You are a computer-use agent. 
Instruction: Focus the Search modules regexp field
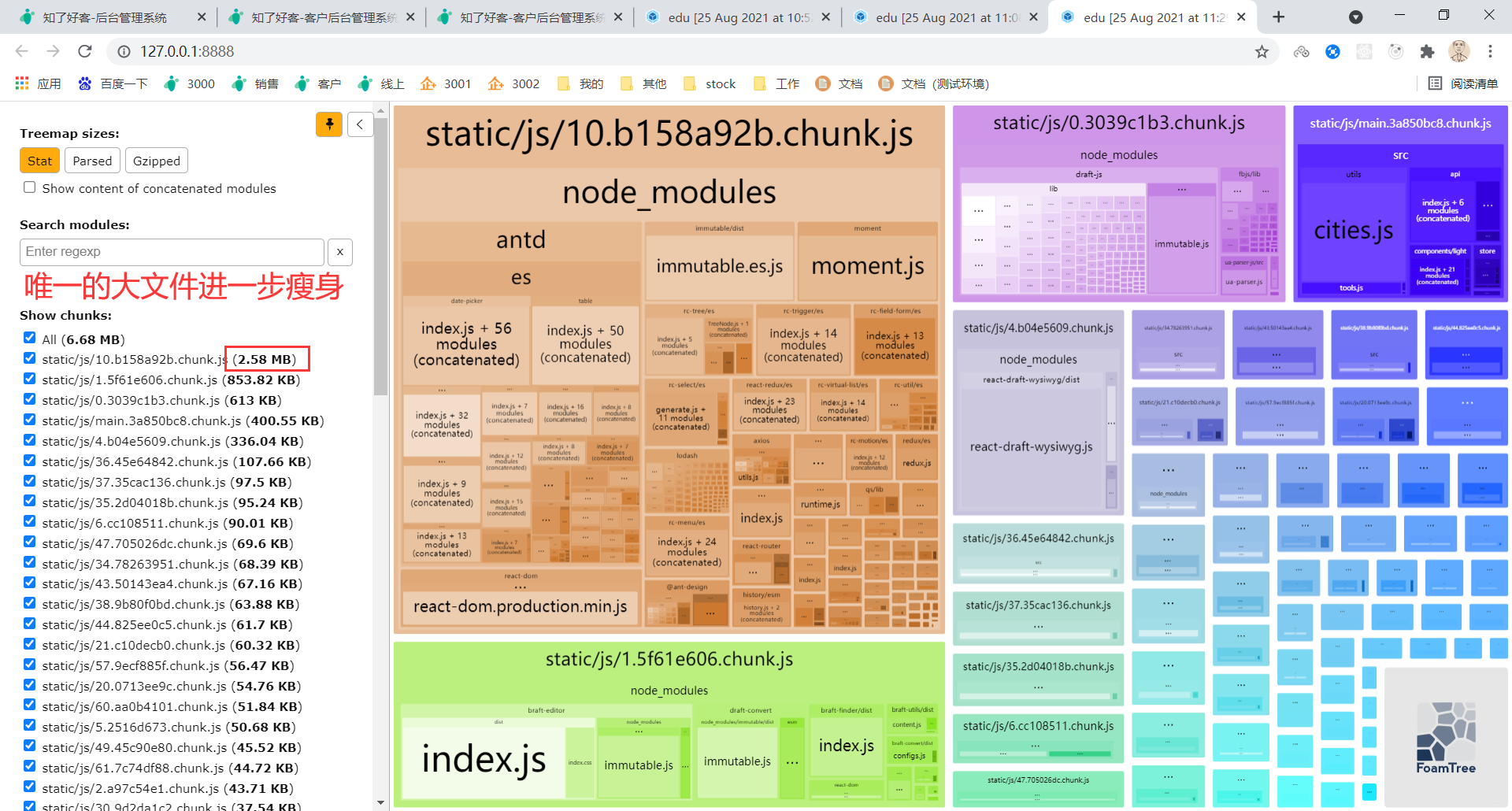point(172,252)
